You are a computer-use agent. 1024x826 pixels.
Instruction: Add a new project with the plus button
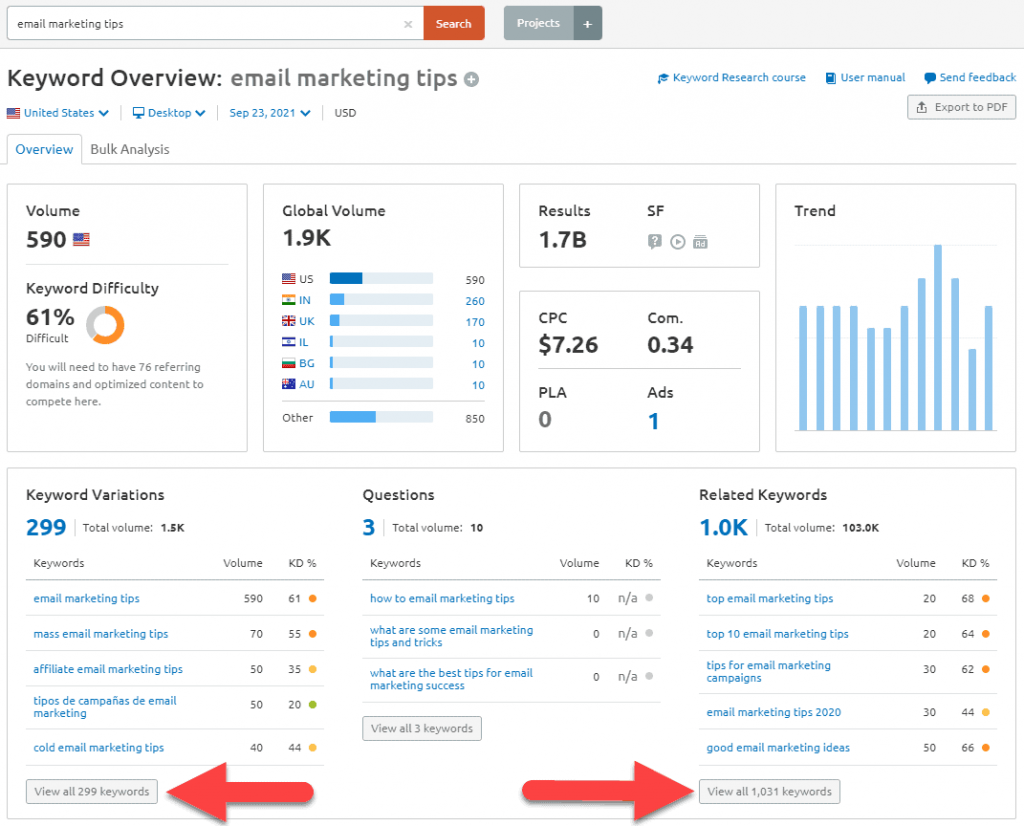588,24
